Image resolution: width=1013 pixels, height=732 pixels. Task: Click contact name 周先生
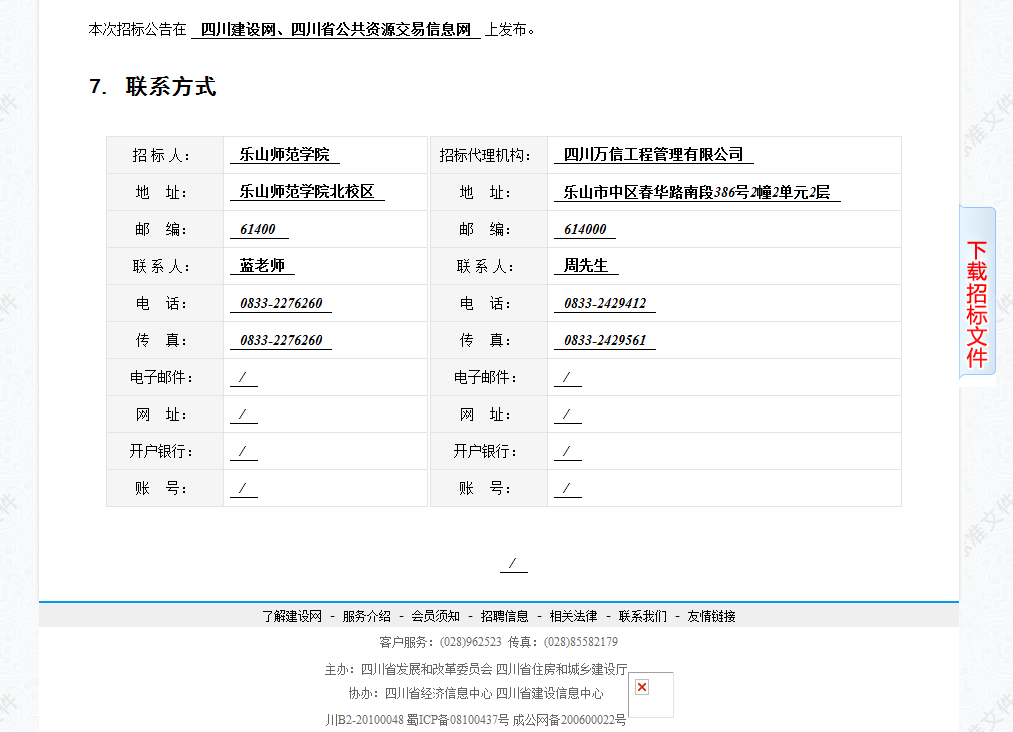[586, 266]
